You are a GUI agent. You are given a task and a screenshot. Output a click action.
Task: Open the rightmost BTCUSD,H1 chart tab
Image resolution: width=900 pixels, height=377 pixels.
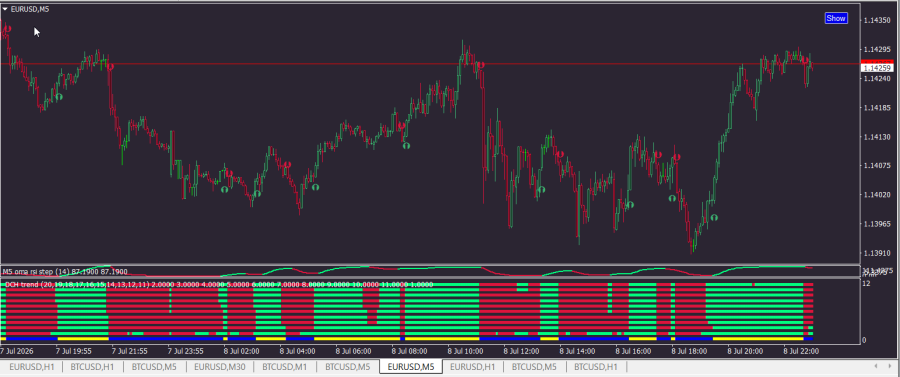click(596, 366)
